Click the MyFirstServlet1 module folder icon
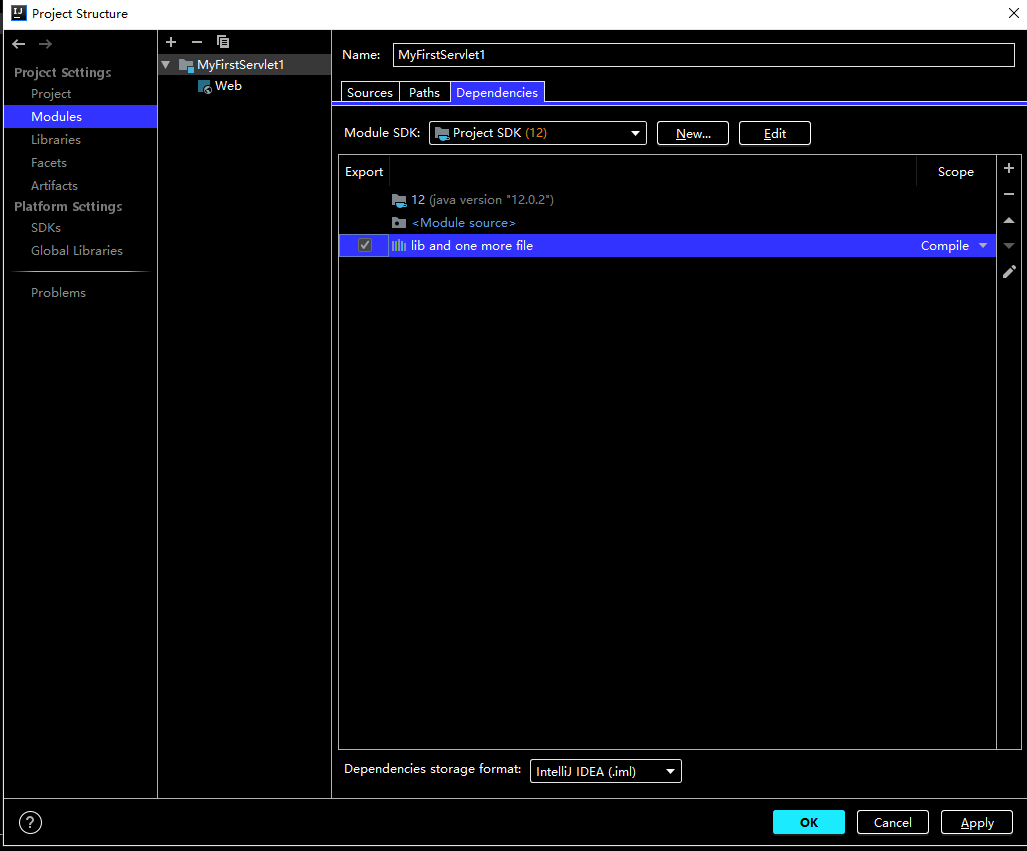The image size is (1027, 851). 186,65
